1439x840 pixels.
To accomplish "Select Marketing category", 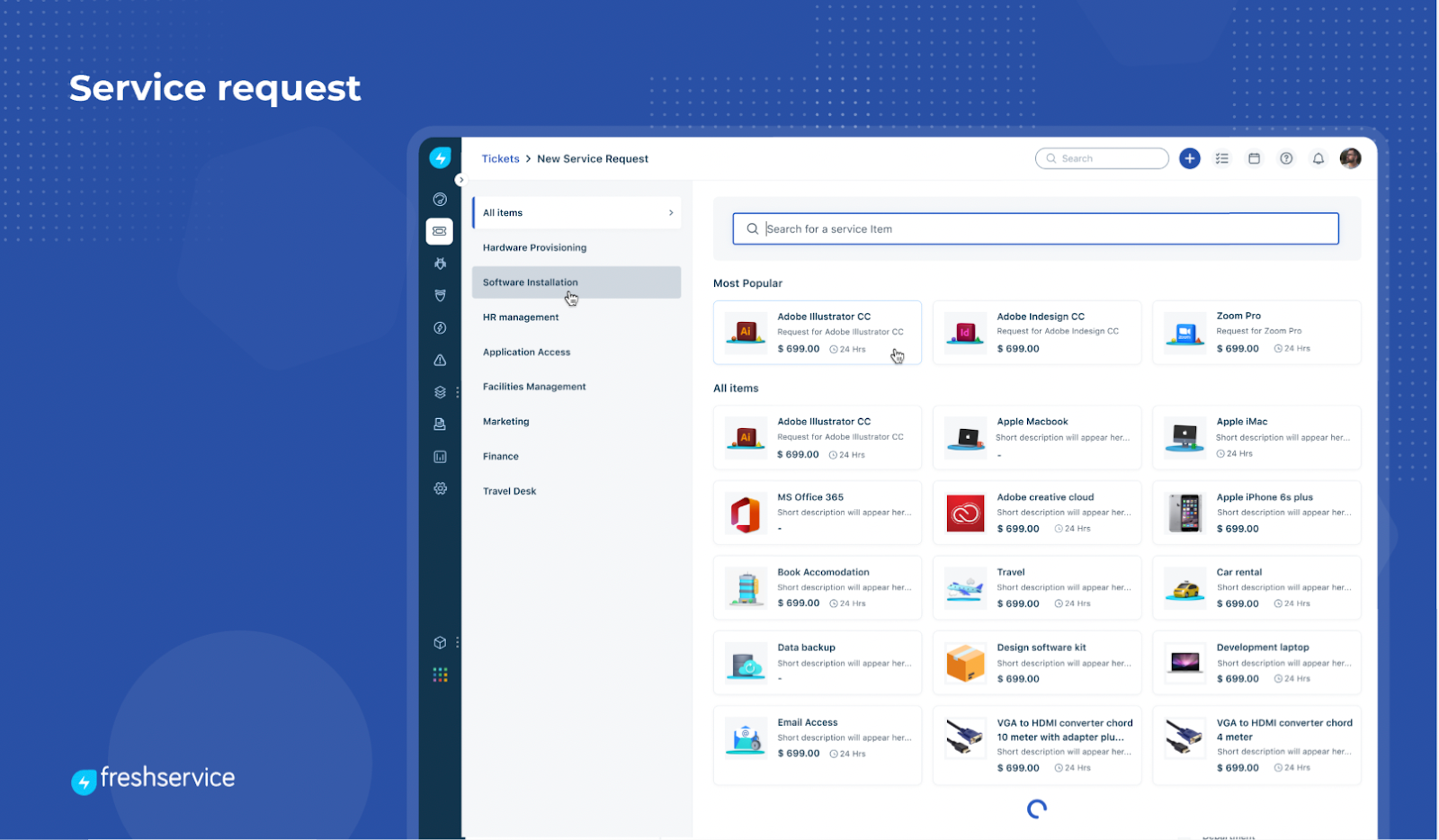I will pos(576,422).
